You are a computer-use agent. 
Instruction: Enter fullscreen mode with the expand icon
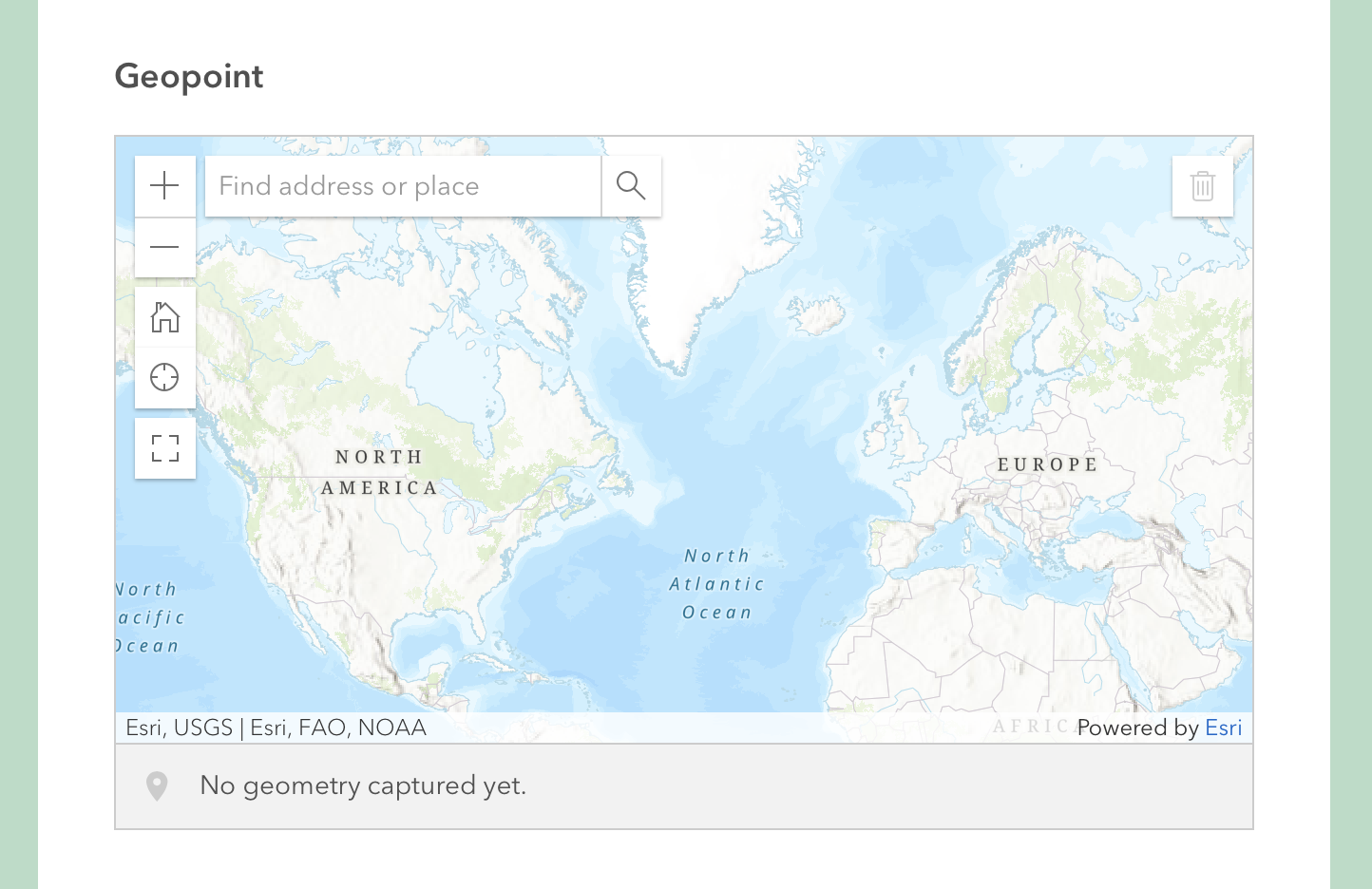[x=165, y=447]
